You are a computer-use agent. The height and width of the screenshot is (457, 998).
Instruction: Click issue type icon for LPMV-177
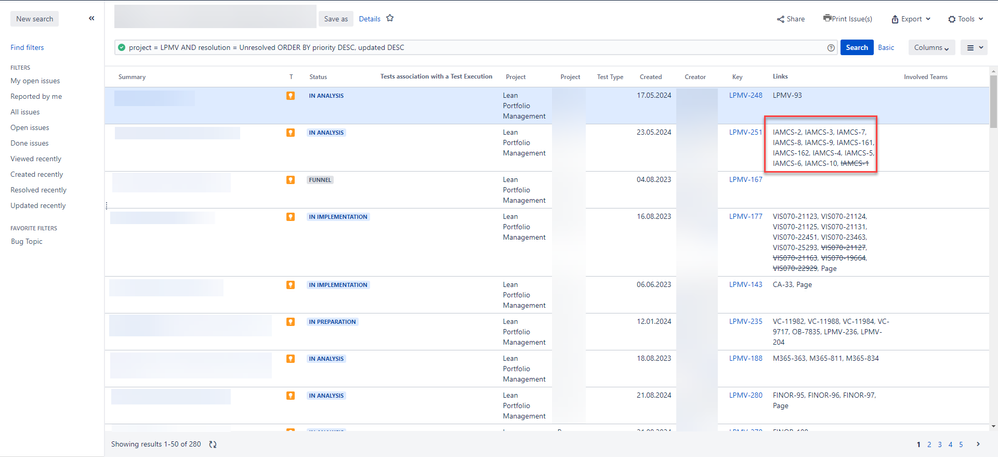291,217
